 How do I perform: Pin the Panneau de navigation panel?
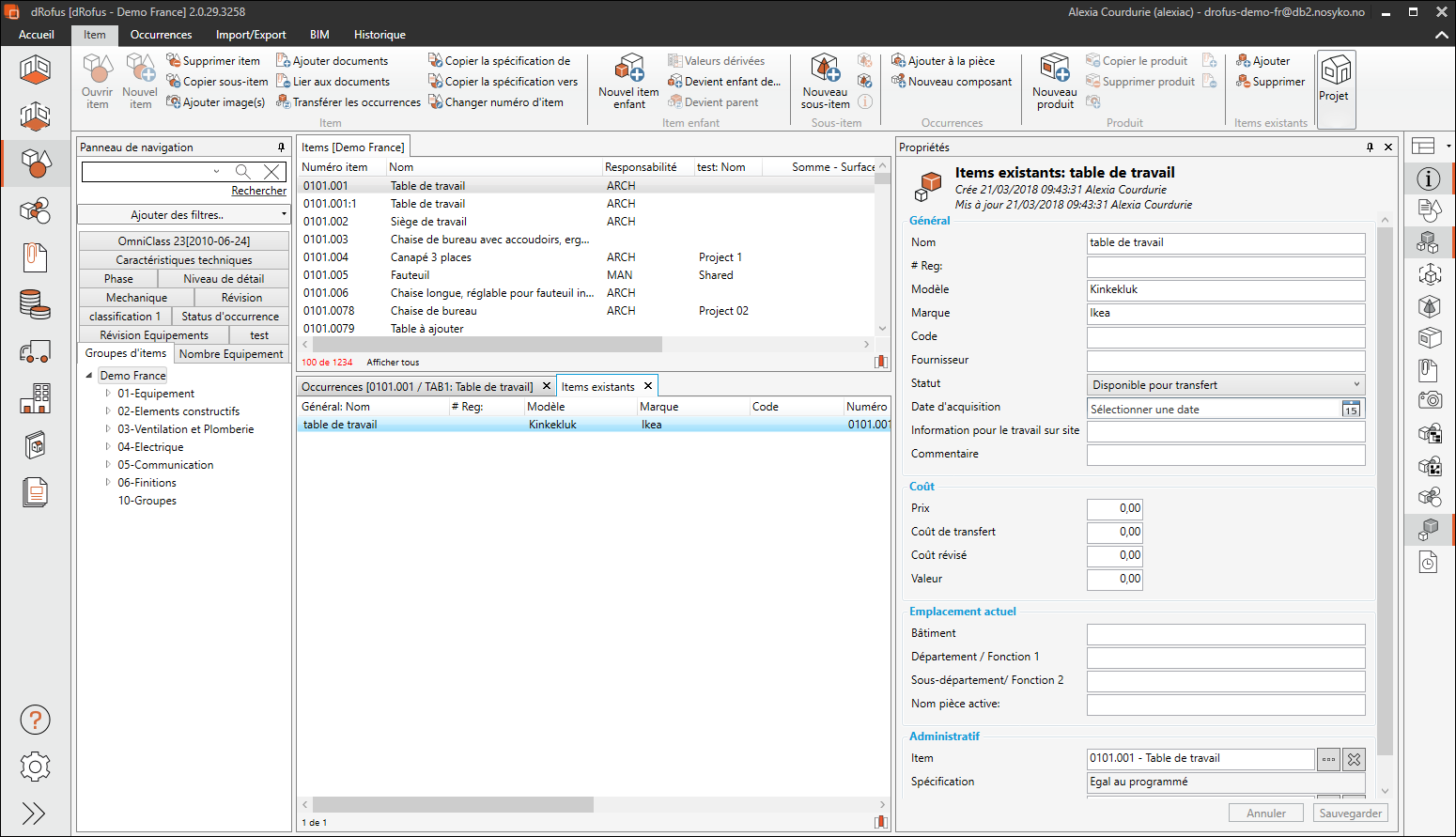[281, 147]
